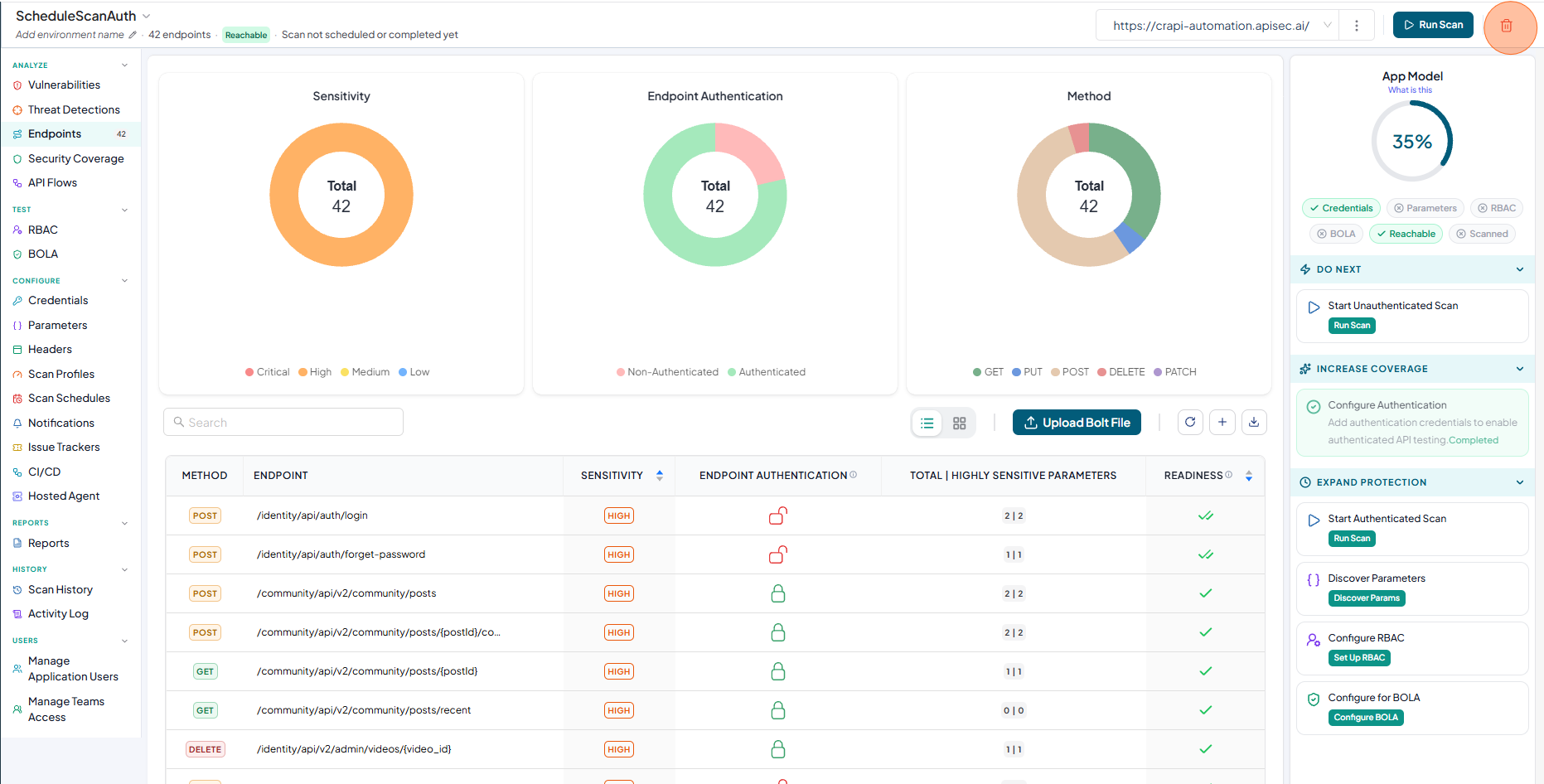Open the three-dot options menu
1544x784 pixels.
coord(1356,26)
